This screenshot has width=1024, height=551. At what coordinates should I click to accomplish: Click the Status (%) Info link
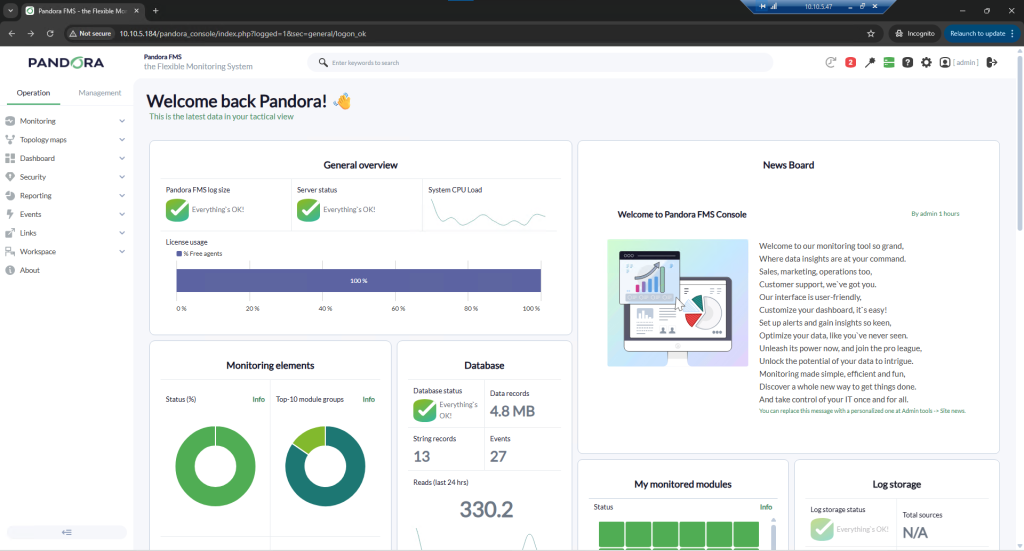(x=259, y=399)
